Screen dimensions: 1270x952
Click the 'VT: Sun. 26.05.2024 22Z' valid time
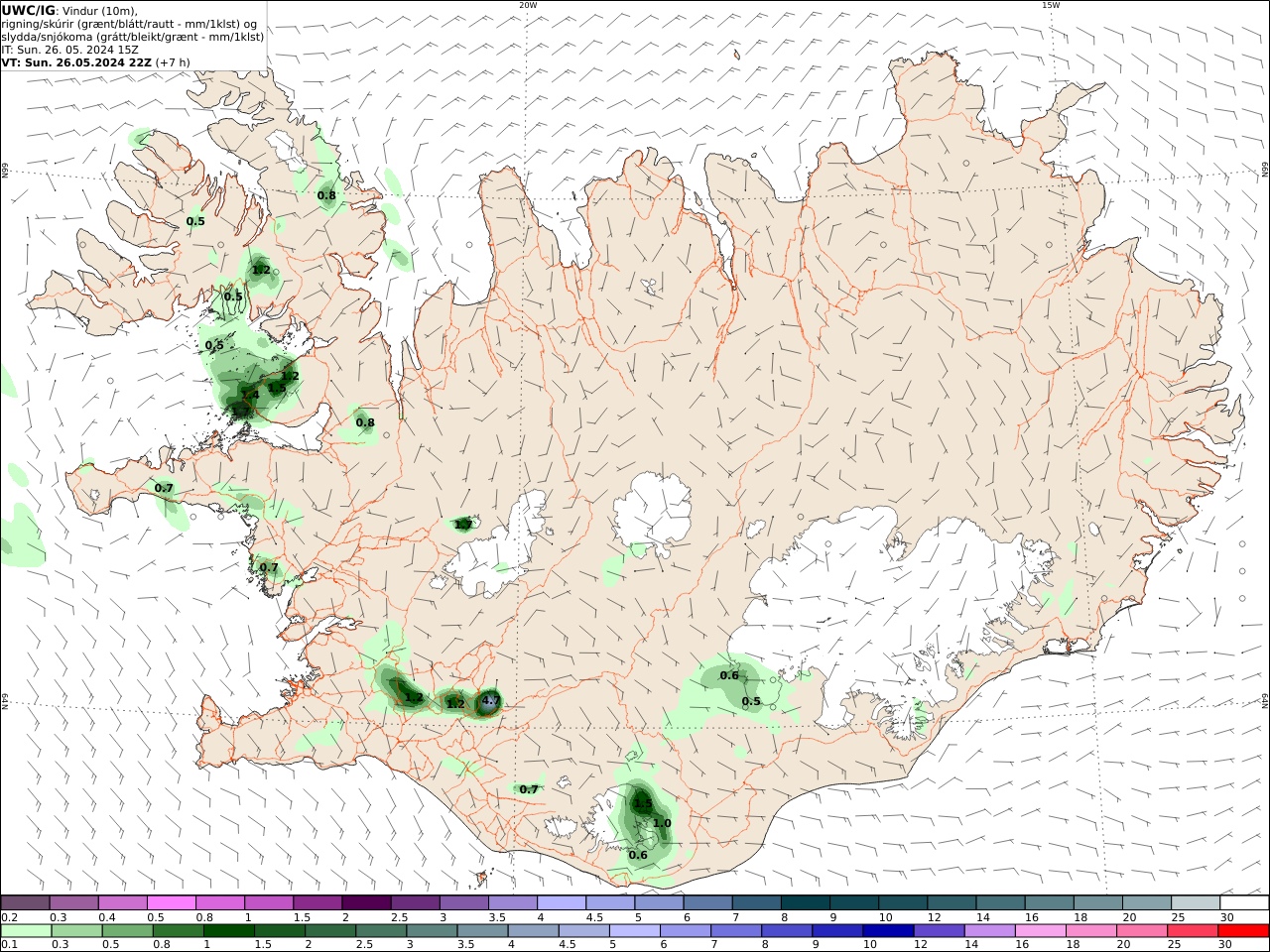(75, 61)
